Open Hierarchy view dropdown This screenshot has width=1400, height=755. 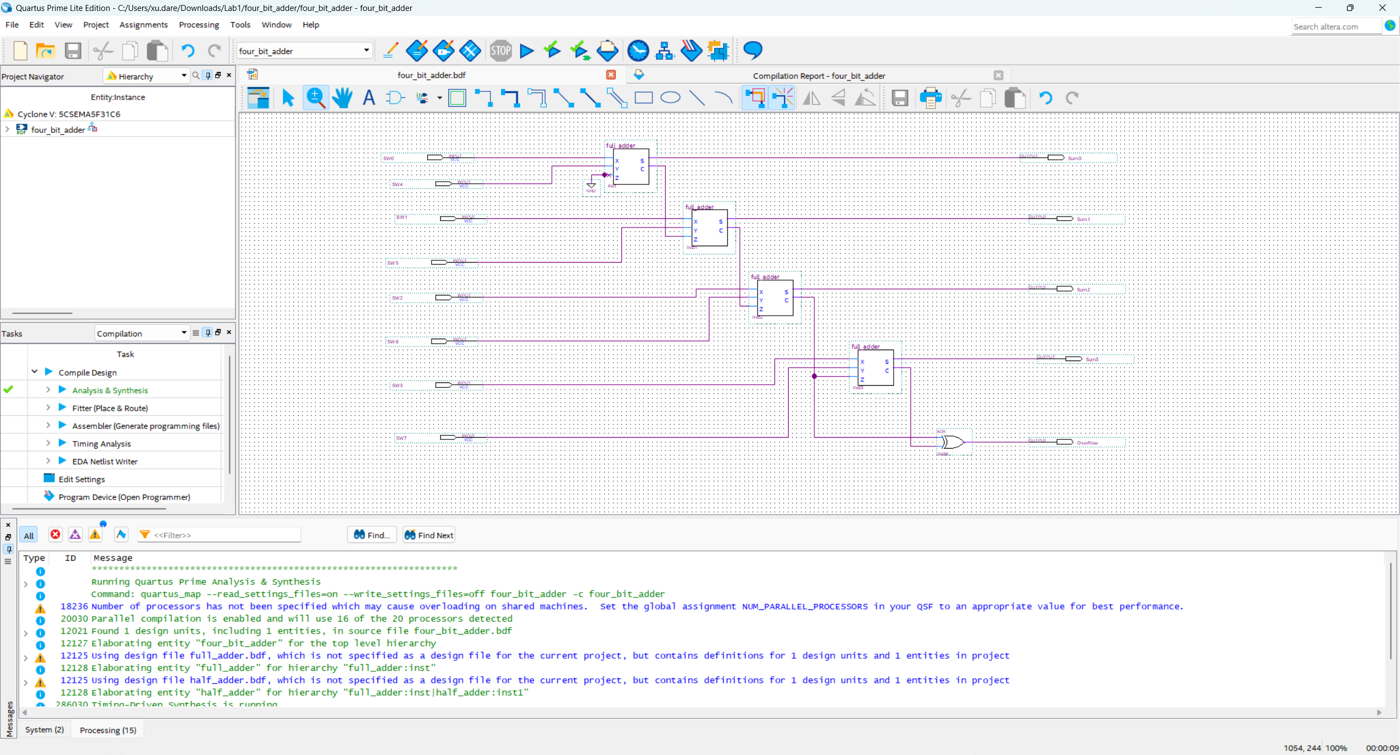(147, 76)
